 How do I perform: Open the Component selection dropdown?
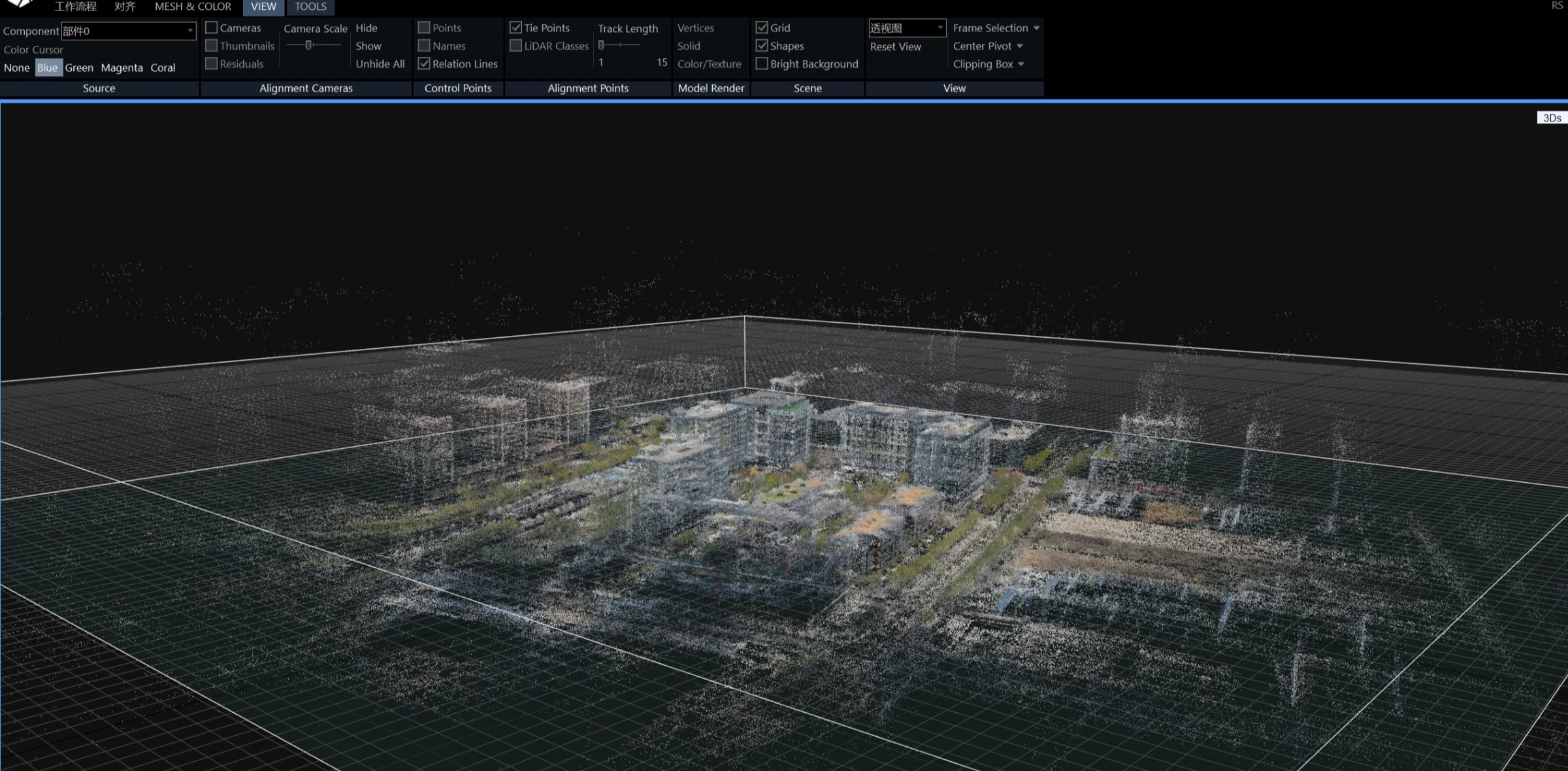tap(189, 31)
